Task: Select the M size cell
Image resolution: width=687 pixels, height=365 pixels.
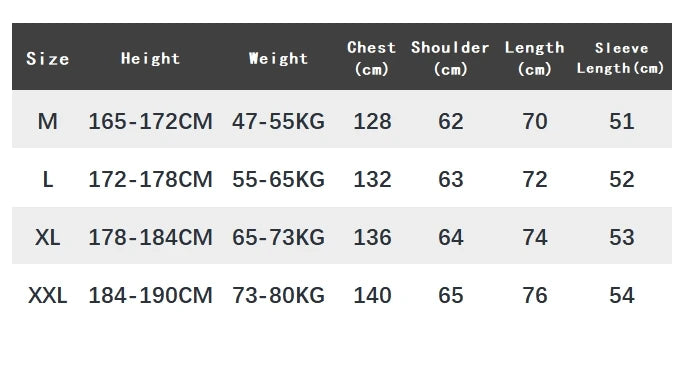Action: pos(47,121)
